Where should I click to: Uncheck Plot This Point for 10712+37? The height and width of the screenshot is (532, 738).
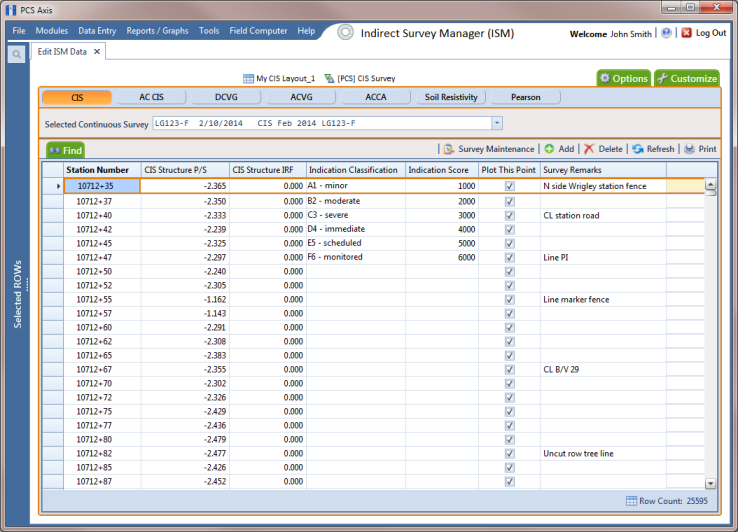[x=509, y=202]
